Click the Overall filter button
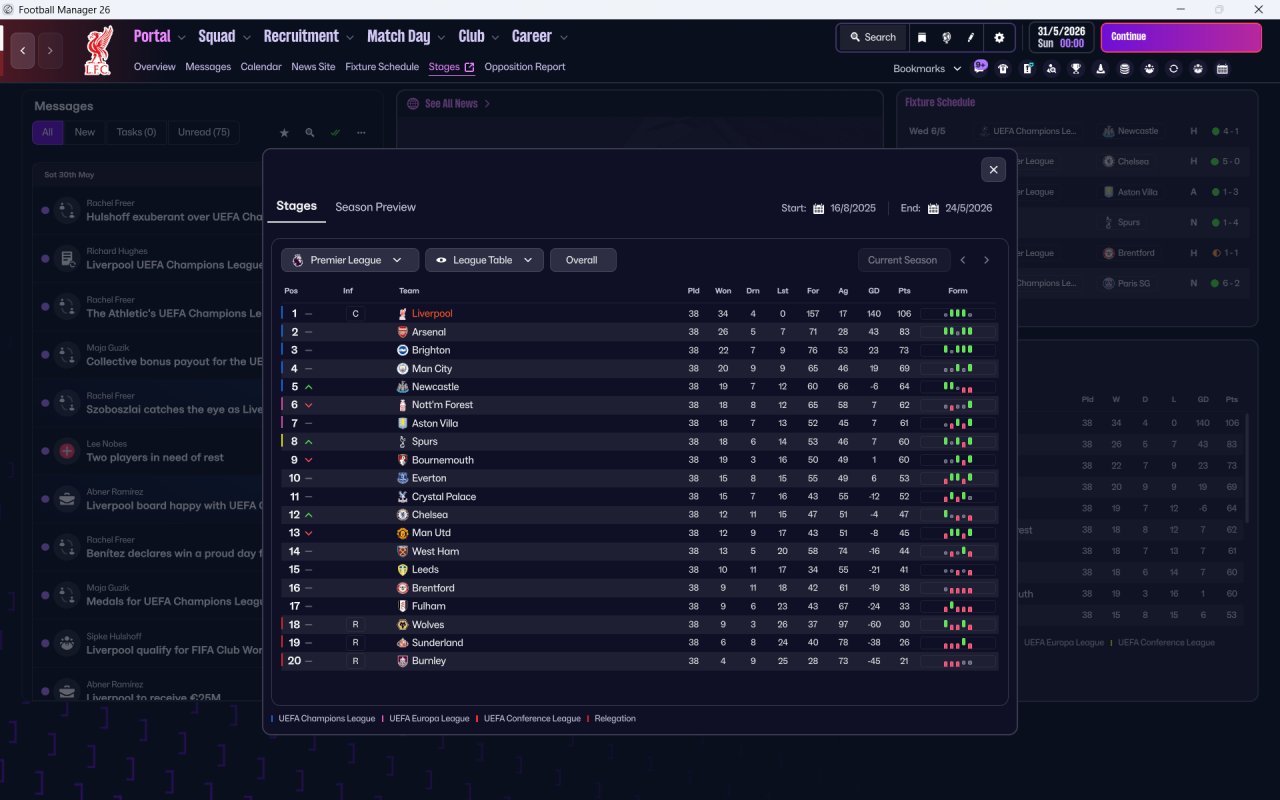This screenshot has height=800, width=1280. click(583, 260)
